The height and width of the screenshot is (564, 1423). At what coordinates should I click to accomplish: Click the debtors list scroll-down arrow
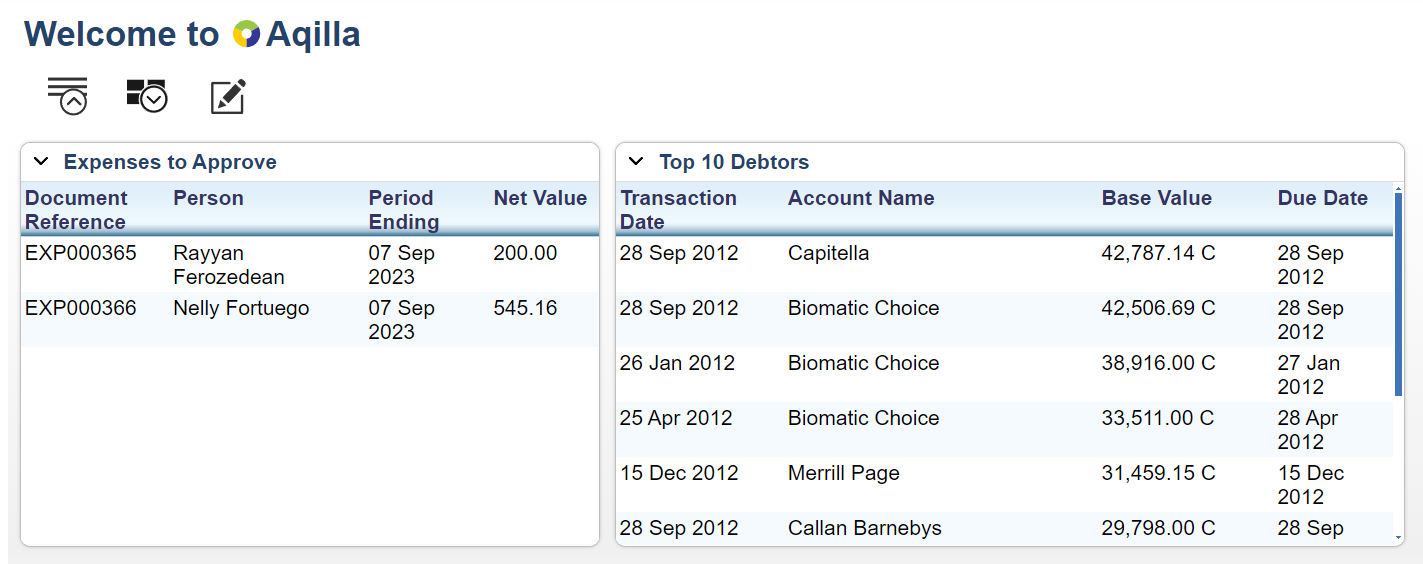tap(1398, 538)
